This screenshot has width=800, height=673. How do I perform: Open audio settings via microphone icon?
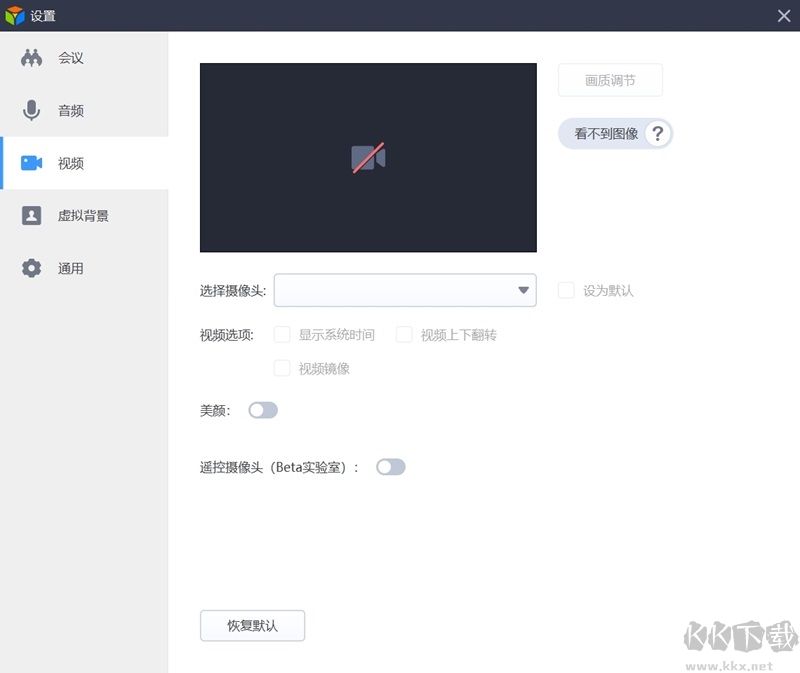[x=31, y=110]
